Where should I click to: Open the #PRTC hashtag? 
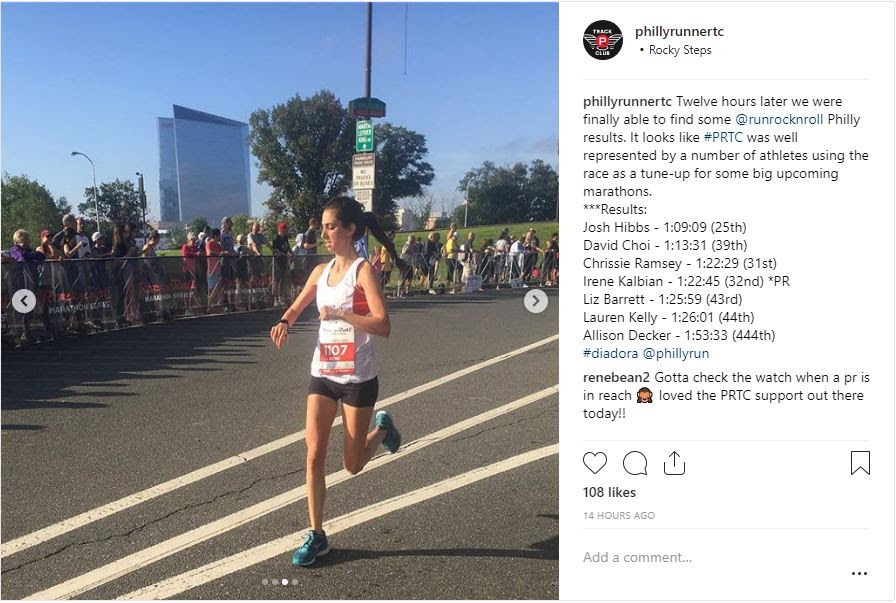[723, 137]
